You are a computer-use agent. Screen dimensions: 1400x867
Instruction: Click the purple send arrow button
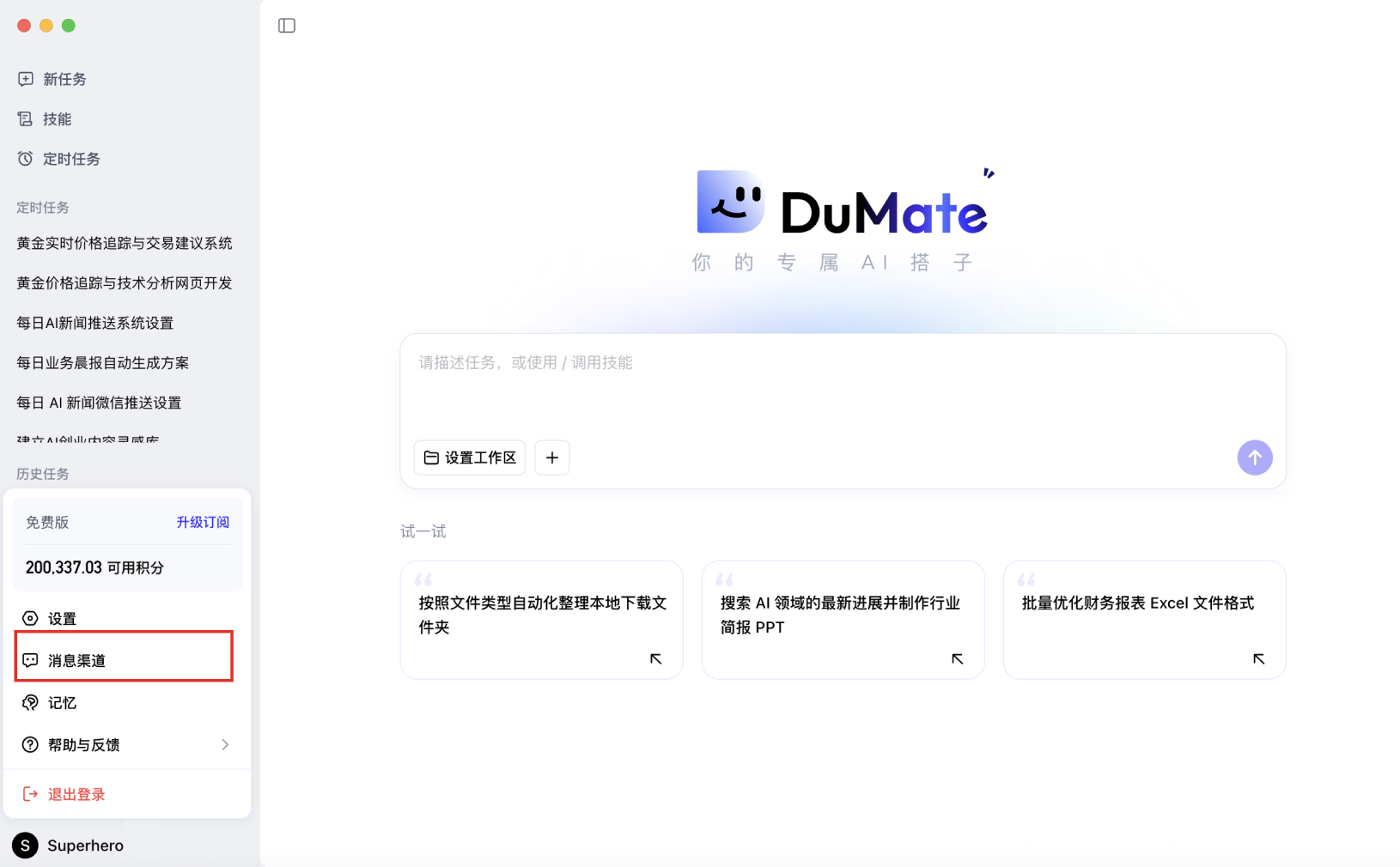coord(1254,458)
